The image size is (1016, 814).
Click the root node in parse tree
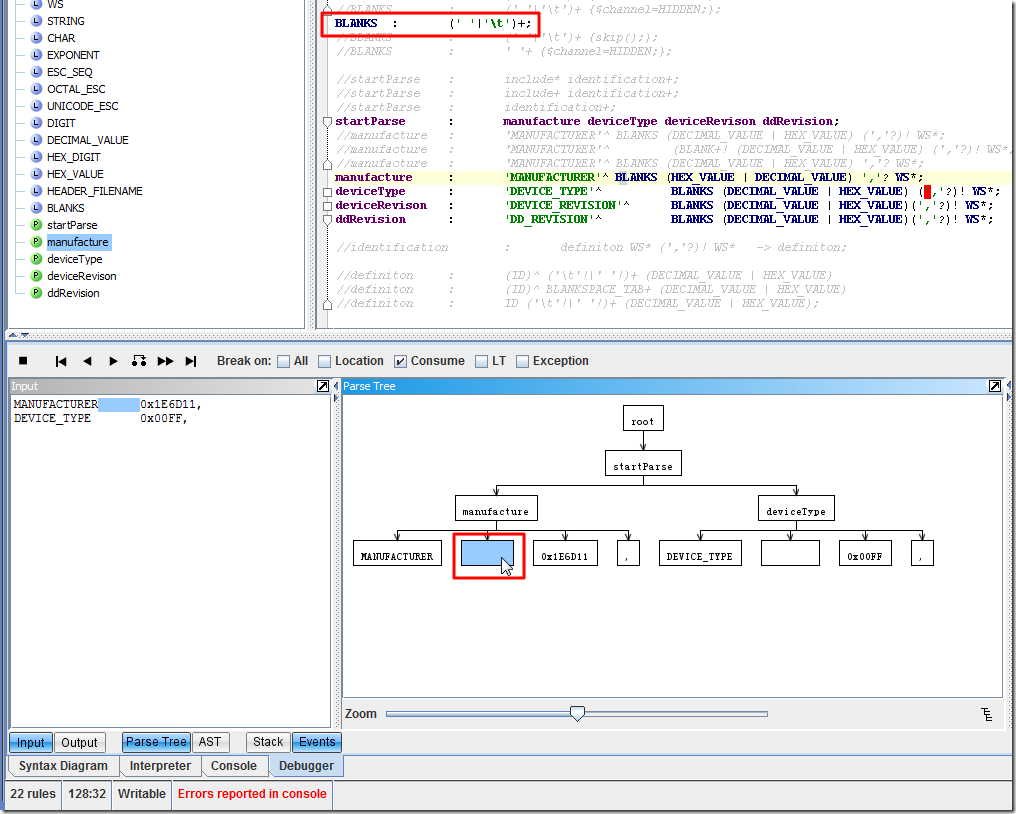click(643, 418)
